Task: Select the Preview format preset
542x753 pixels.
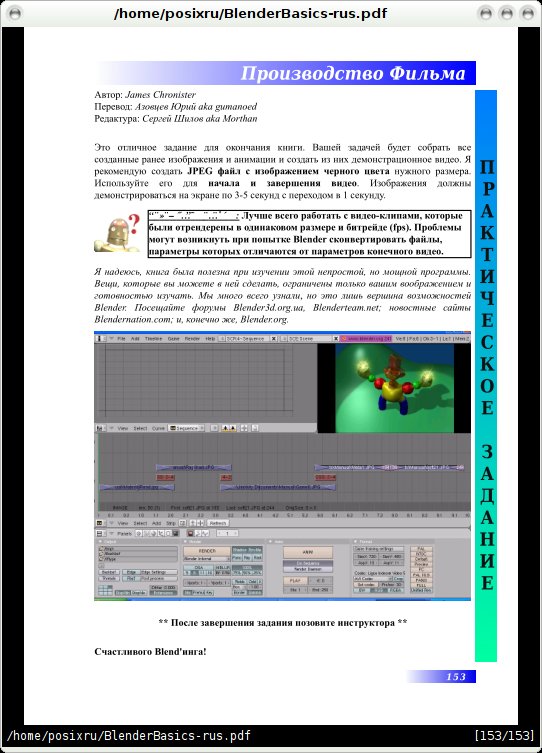Action: point(421,564)
